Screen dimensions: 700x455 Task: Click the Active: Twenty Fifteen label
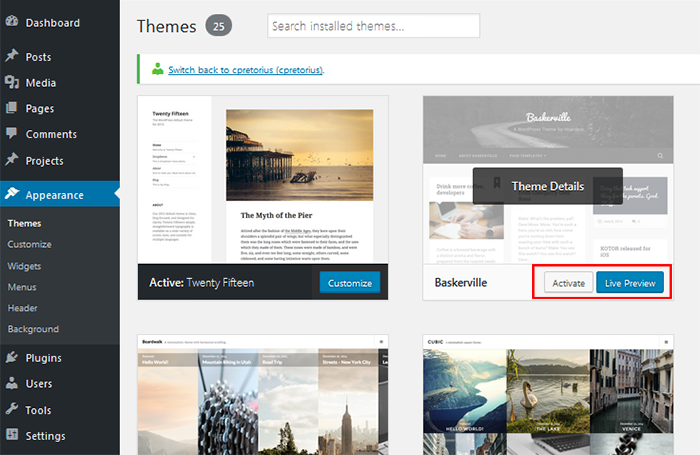[201, 283]
